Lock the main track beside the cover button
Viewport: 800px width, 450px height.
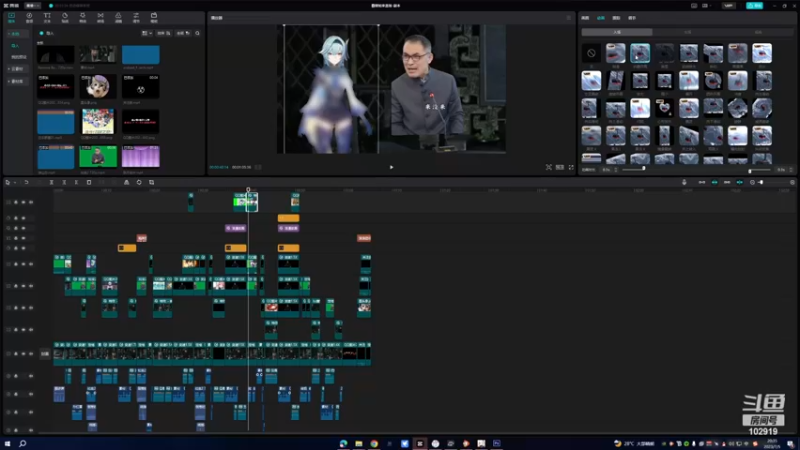pyautogui.click(x=16, y=354)
